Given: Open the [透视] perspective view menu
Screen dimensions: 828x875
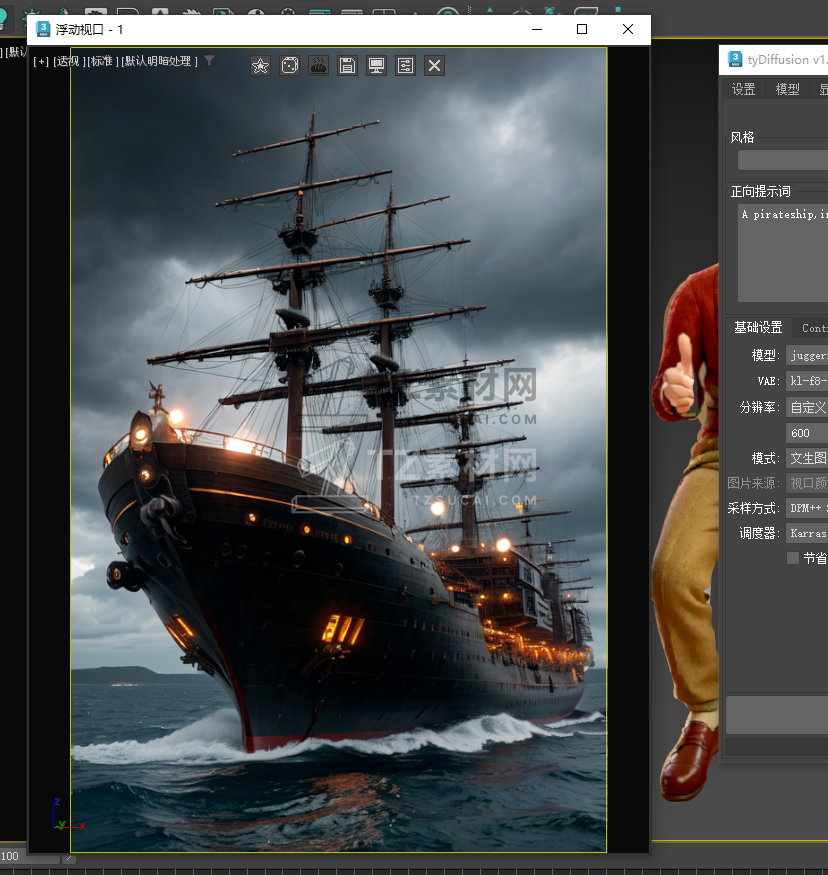Looking at the screenshot, I should click(69, 61).
